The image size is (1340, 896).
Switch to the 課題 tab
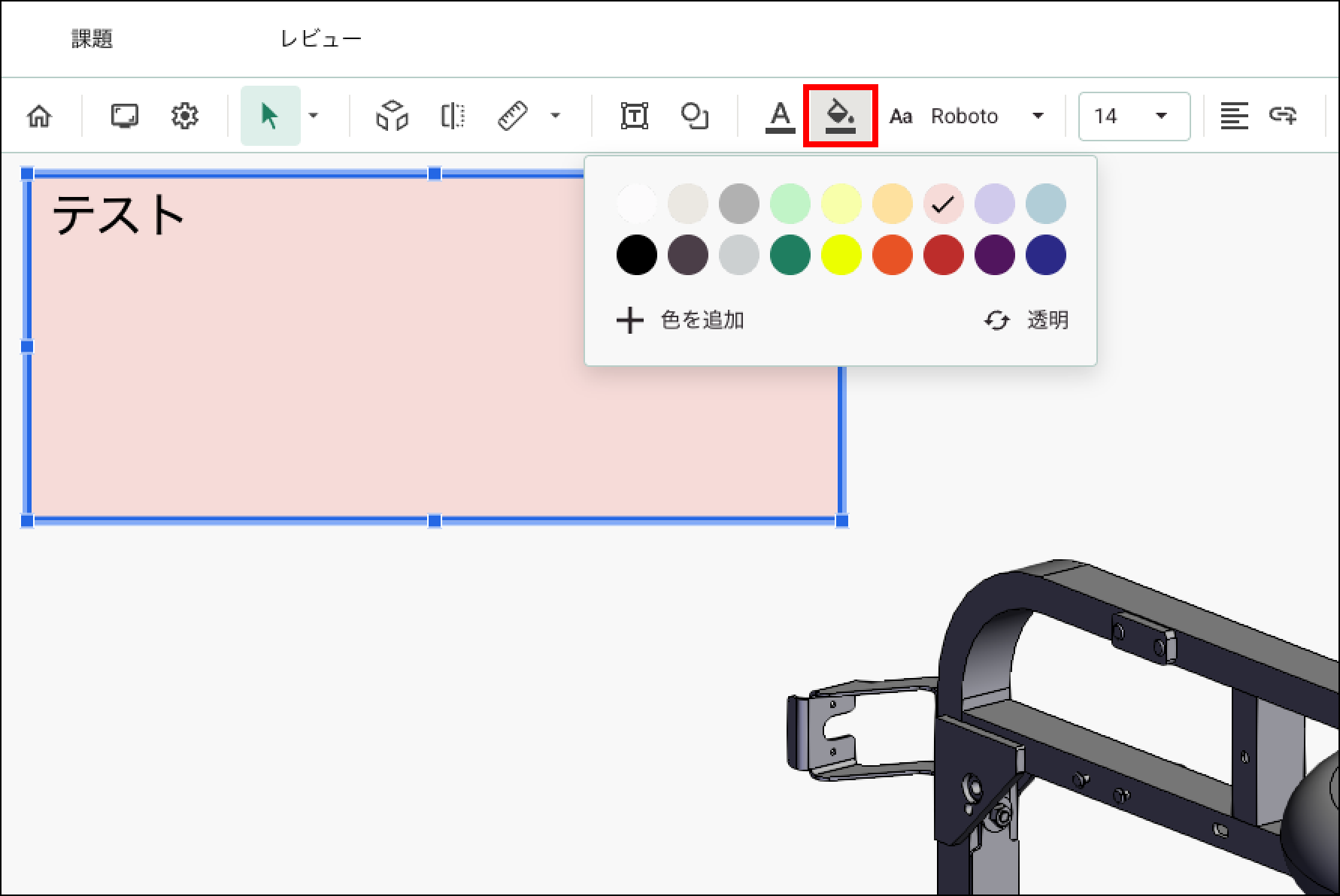pos(92,39)
